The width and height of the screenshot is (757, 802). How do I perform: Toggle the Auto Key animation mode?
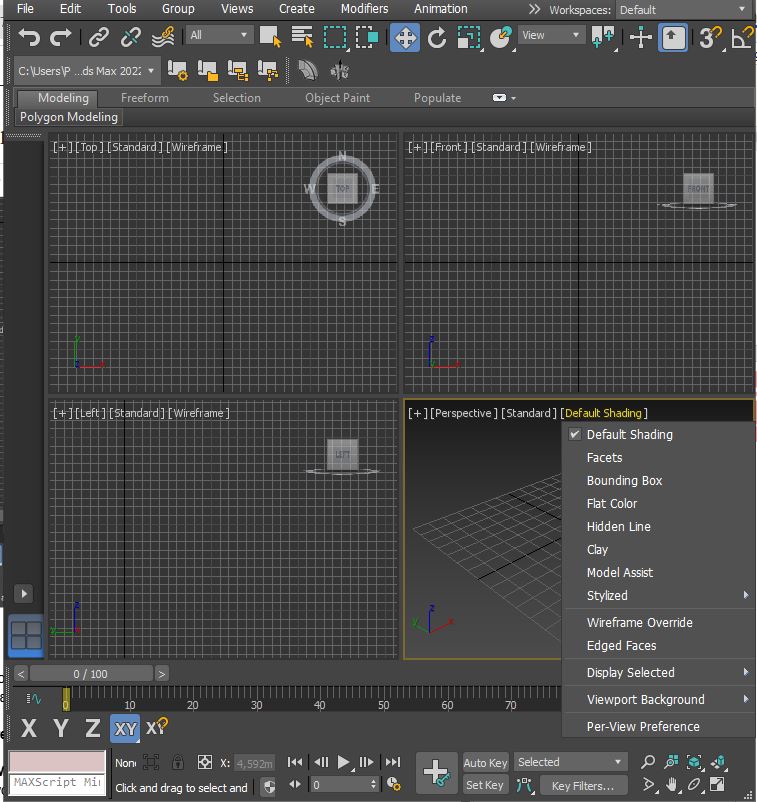[485, 763]
